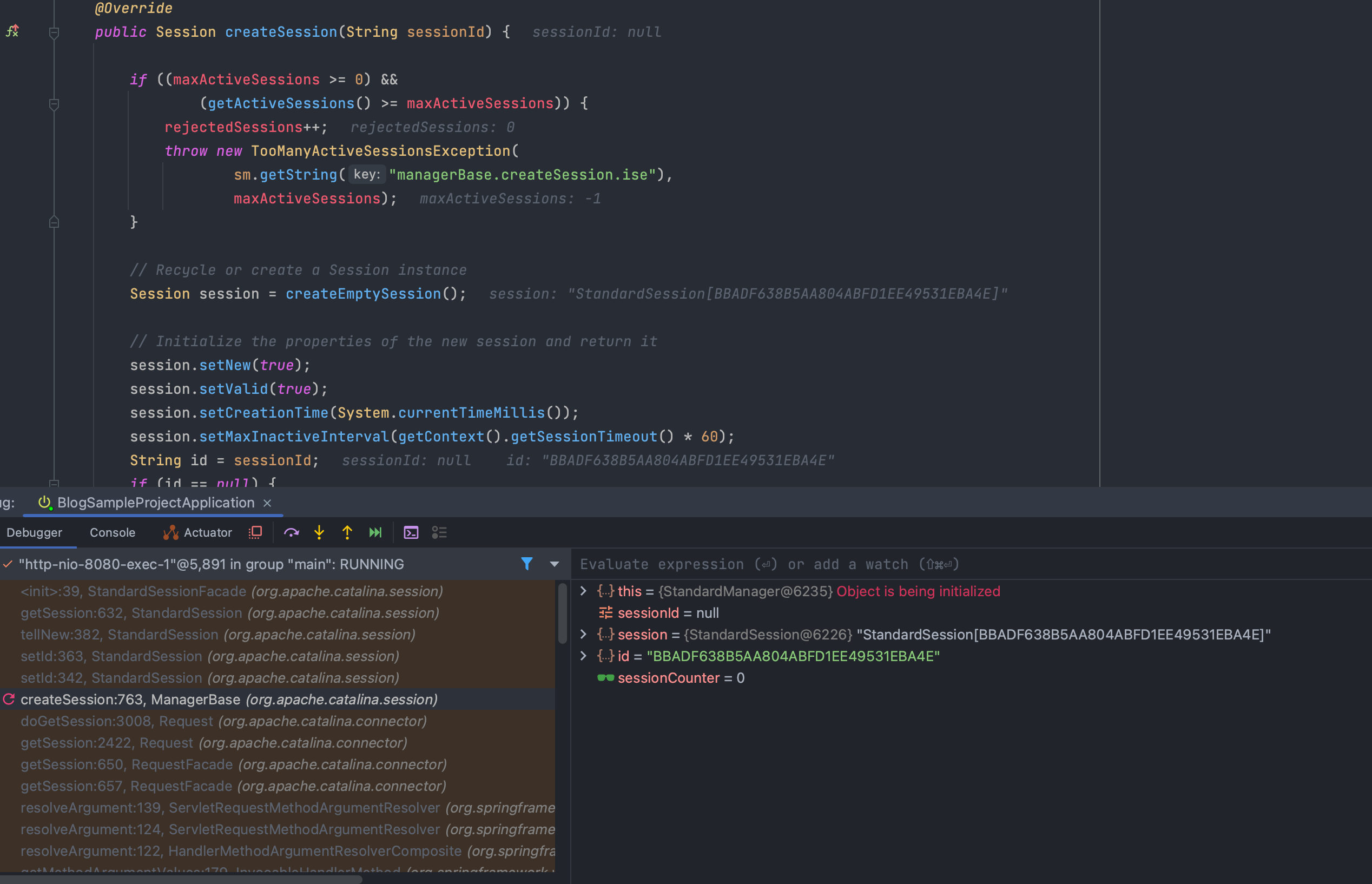The width and height of the screenshot is (1372, 884).
Task: Open the Actuator tab
Action: pyautogui.click(x=197, y=533)
